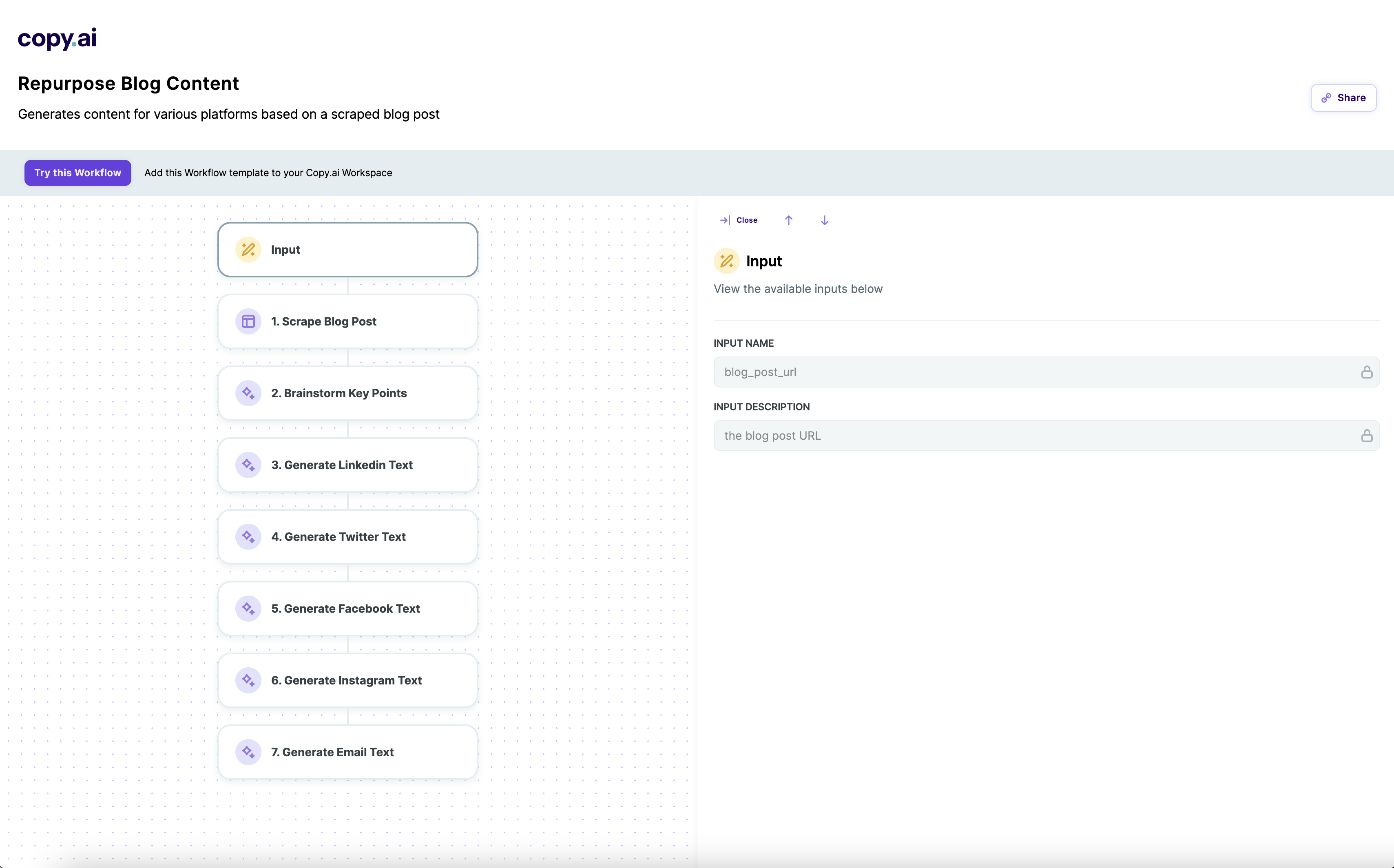Image resolution: width=1394 pixels, height=868 pixels.
Task: Open the 4. Generate Twitter Text step
Action: [347, 537]
